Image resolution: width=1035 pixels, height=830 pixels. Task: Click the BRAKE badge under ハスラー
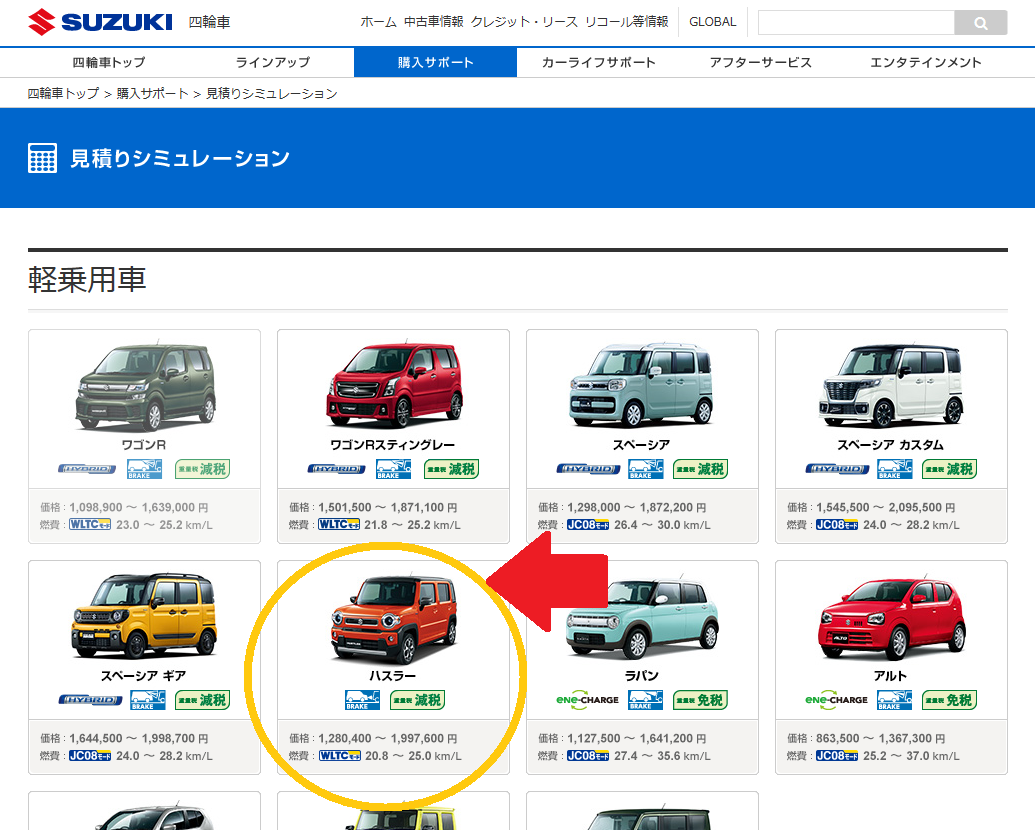tap(362, 700)
